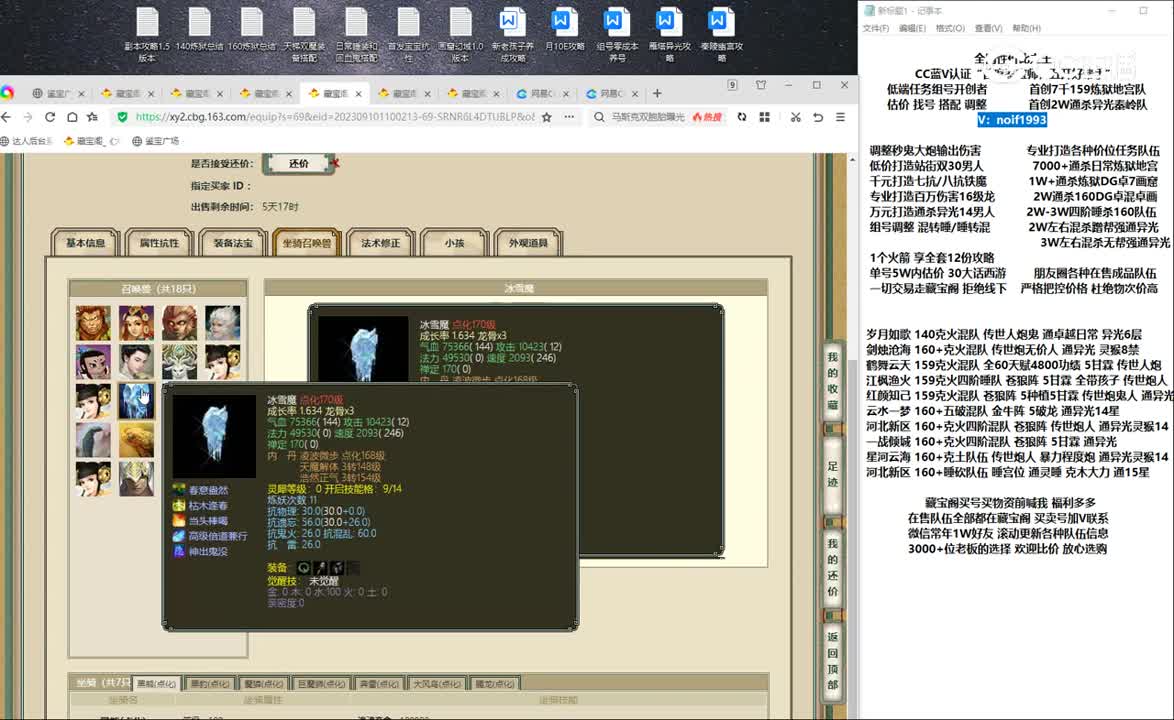Open desktop file 黑窟幻域1.0版本

460,34
